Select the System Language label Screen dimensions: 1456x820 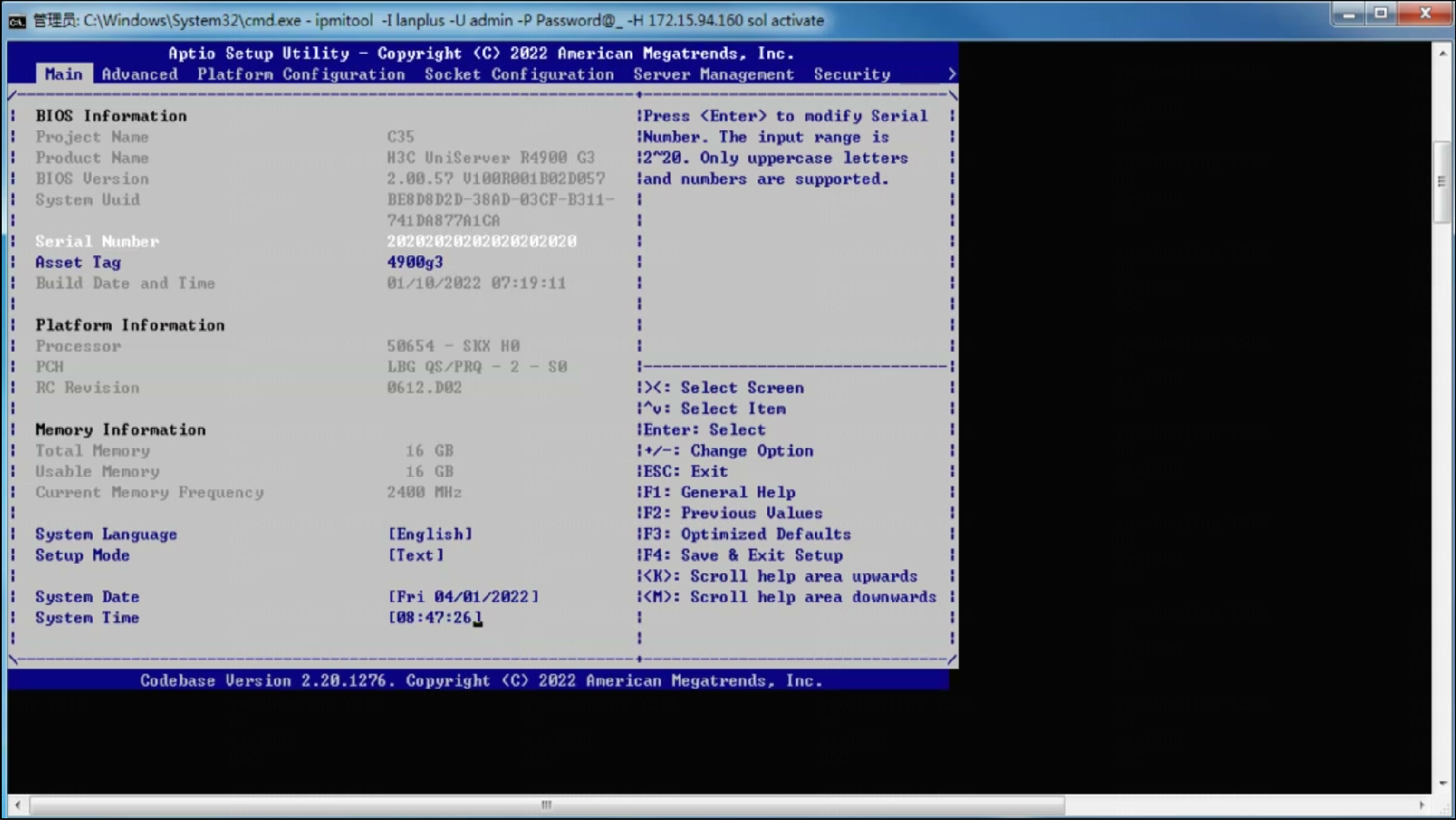(x=106, y=534)
